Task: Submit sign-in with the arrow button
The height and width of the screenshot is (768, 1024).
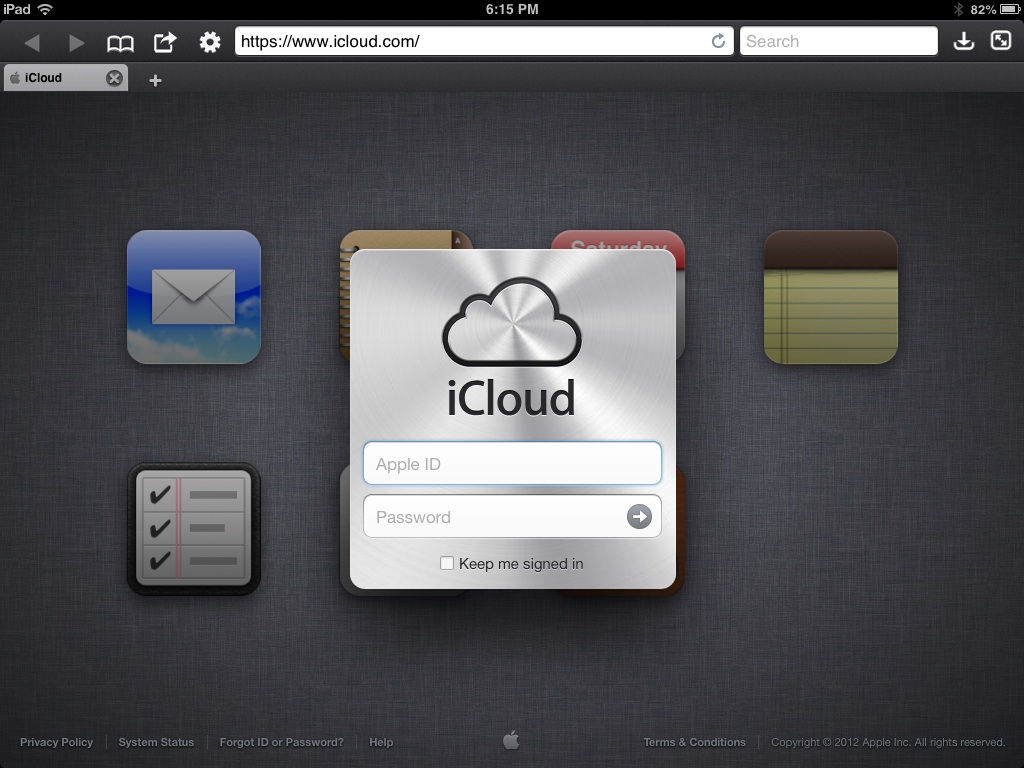Action: pos(639,517)
